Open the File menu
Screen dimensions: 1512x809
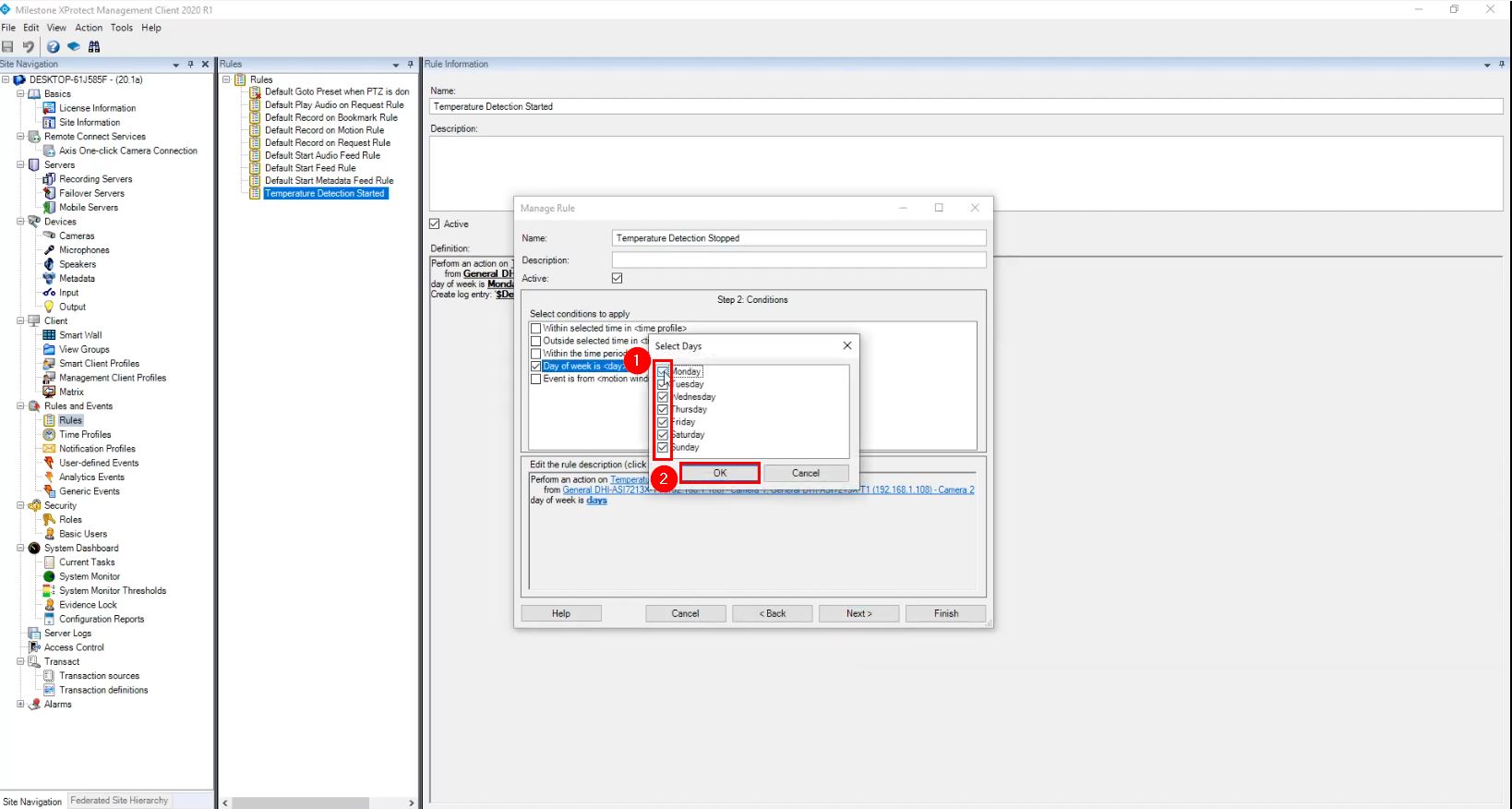tap(8, 28)
